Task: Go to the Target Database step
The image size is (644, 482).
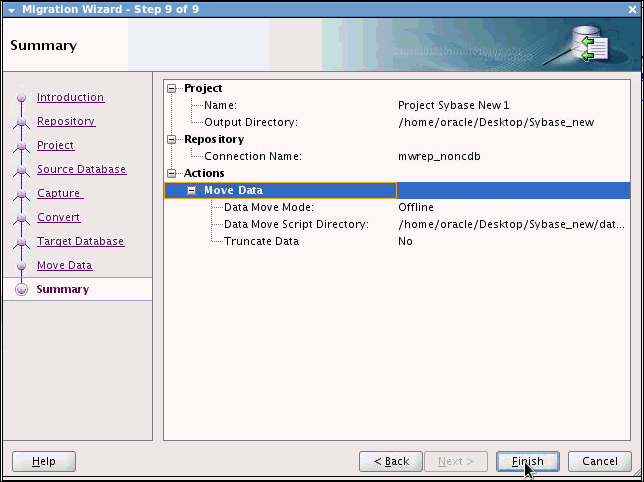Action: pos(80,241)
